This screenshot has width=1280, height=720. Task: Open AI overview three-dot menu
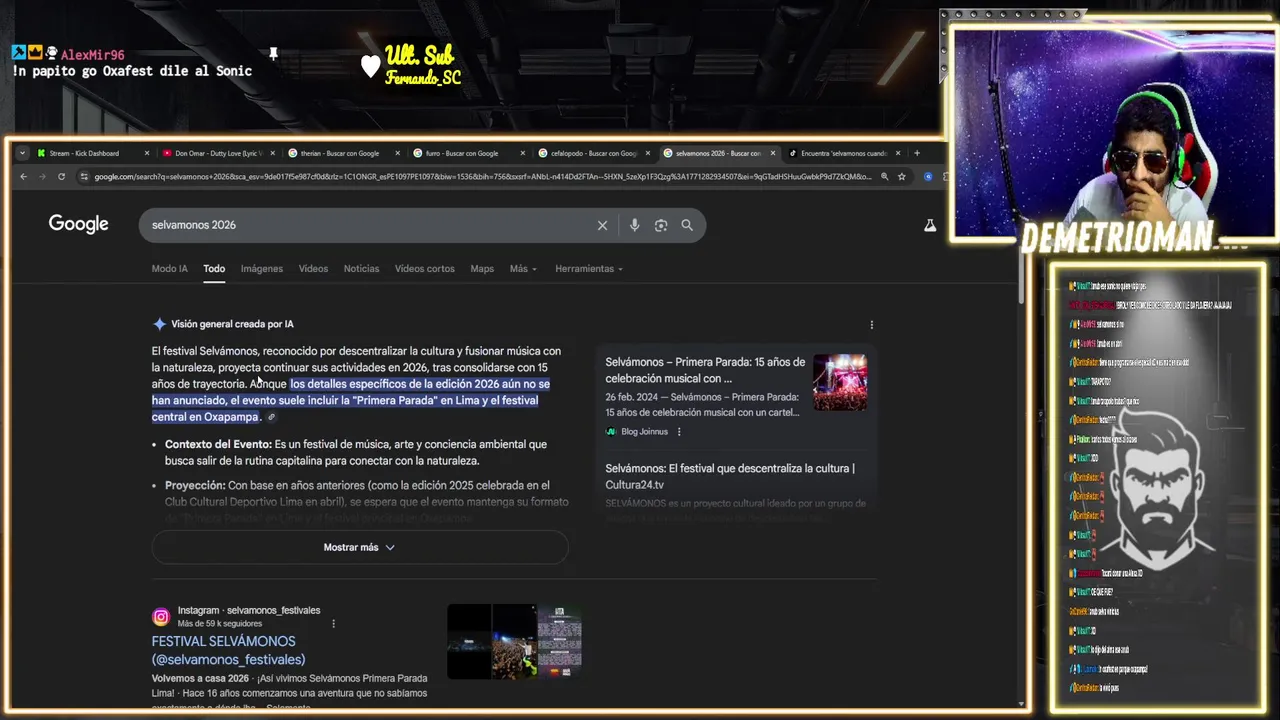[871, 325]
